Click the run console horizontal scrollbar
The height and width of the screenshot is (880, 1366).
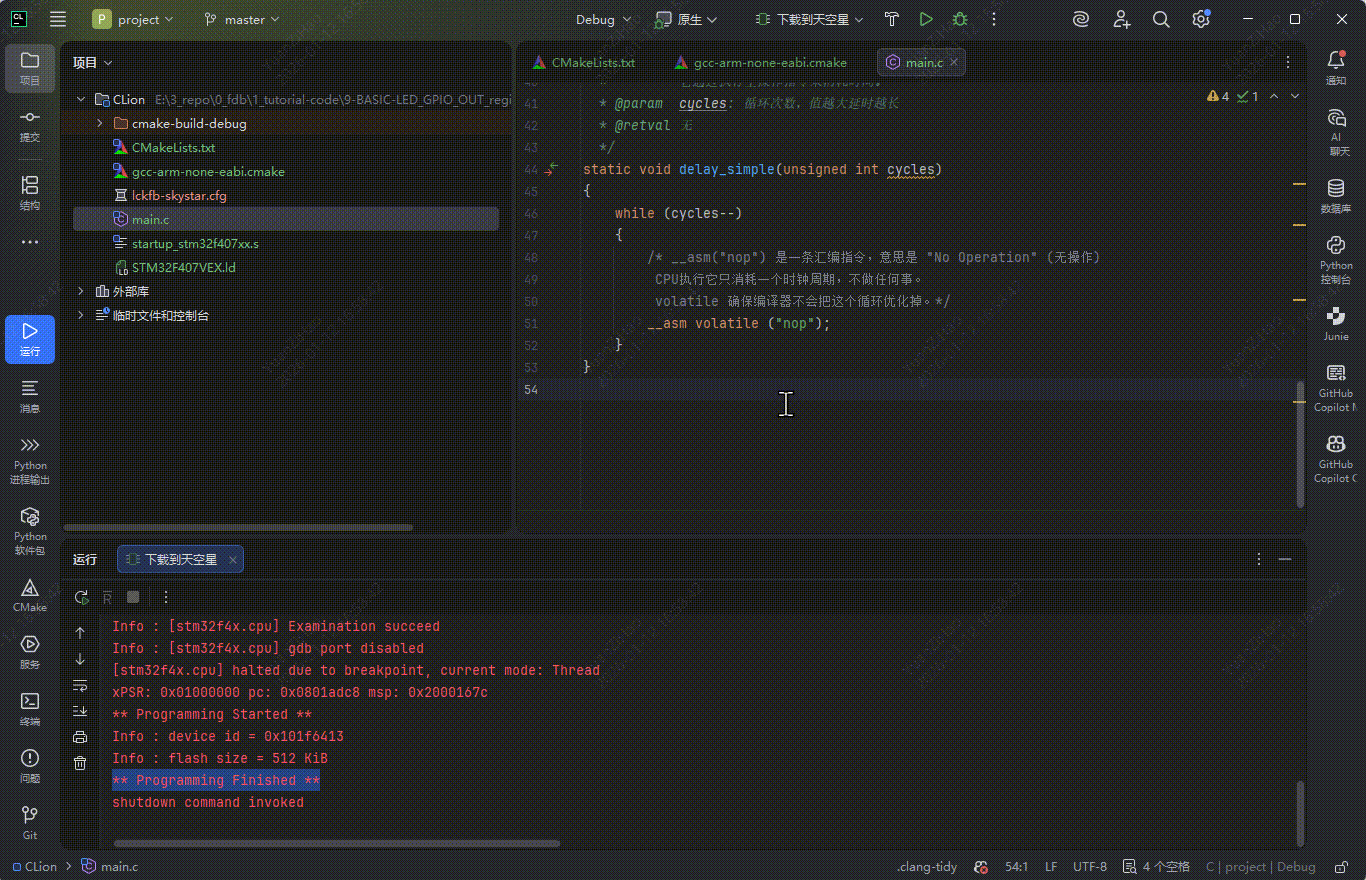click(x=335, y=843)
